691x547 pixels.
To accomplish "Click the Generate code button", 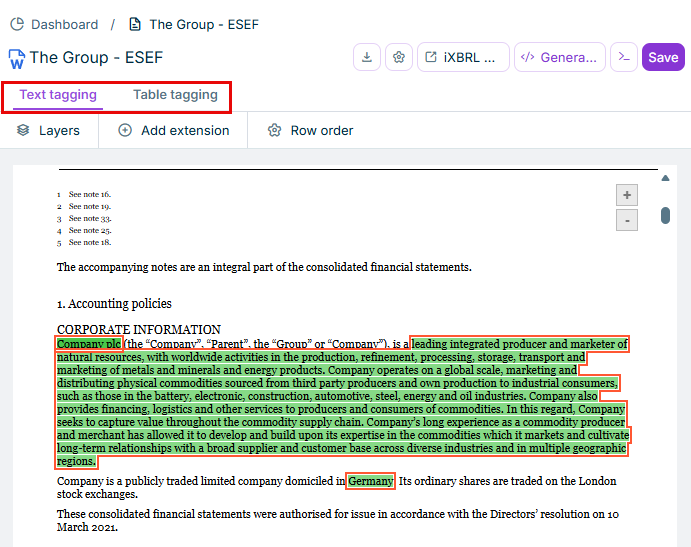I will pos(560,57).
